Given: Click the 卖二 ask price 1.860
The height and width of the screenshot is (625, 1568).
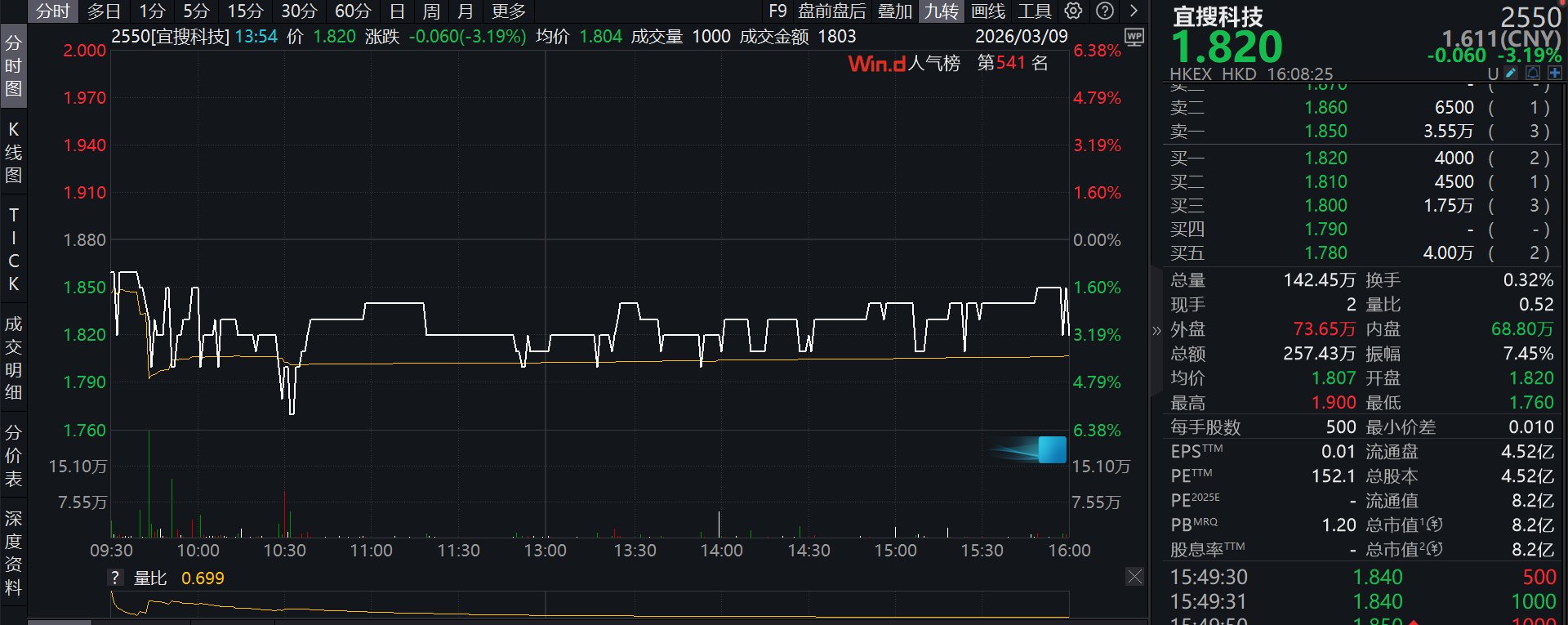Looking at the screenshot, I should pyautogui.click(x=1325, y=107).
